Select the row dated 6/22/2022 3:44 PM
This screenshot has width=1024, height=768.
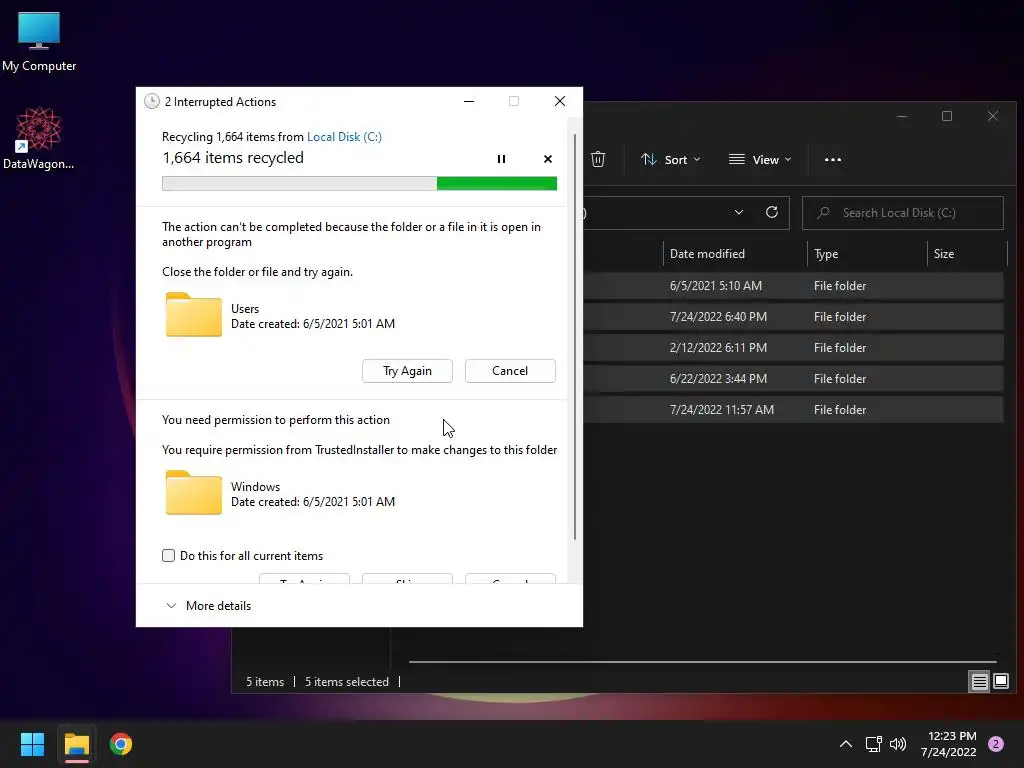(x=793, y=379)
